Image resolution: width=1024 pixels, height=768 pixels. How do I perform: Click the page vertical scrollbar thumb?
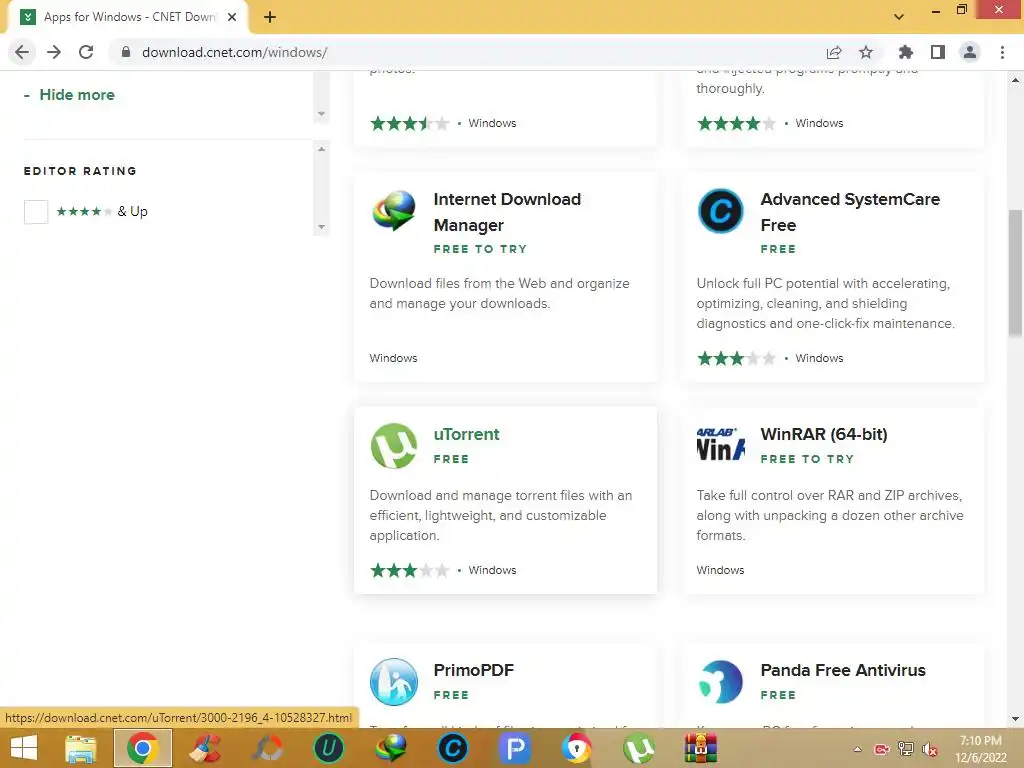[x=1016, y=273]
